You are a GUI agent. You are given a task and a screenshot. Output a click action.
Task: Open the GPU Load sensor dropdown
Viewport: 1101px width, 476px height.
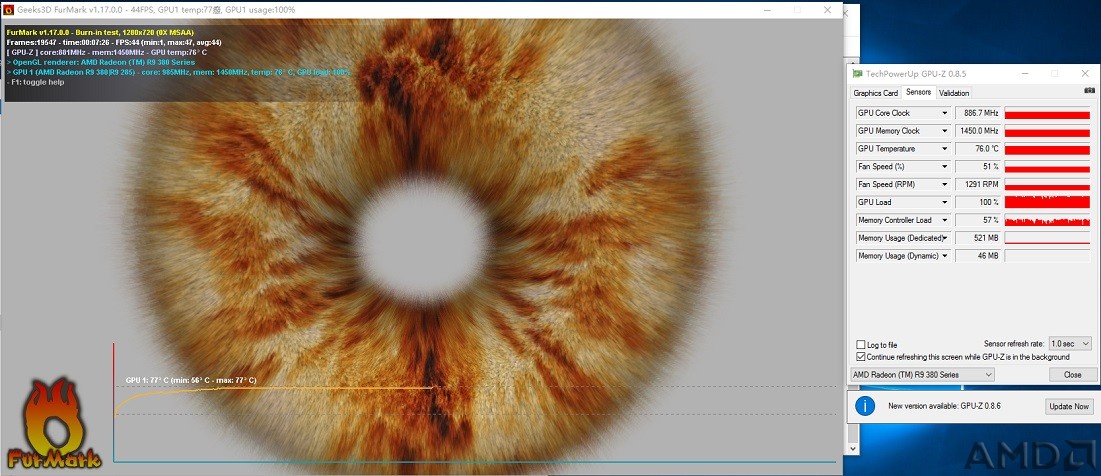(x=945, y=202)
